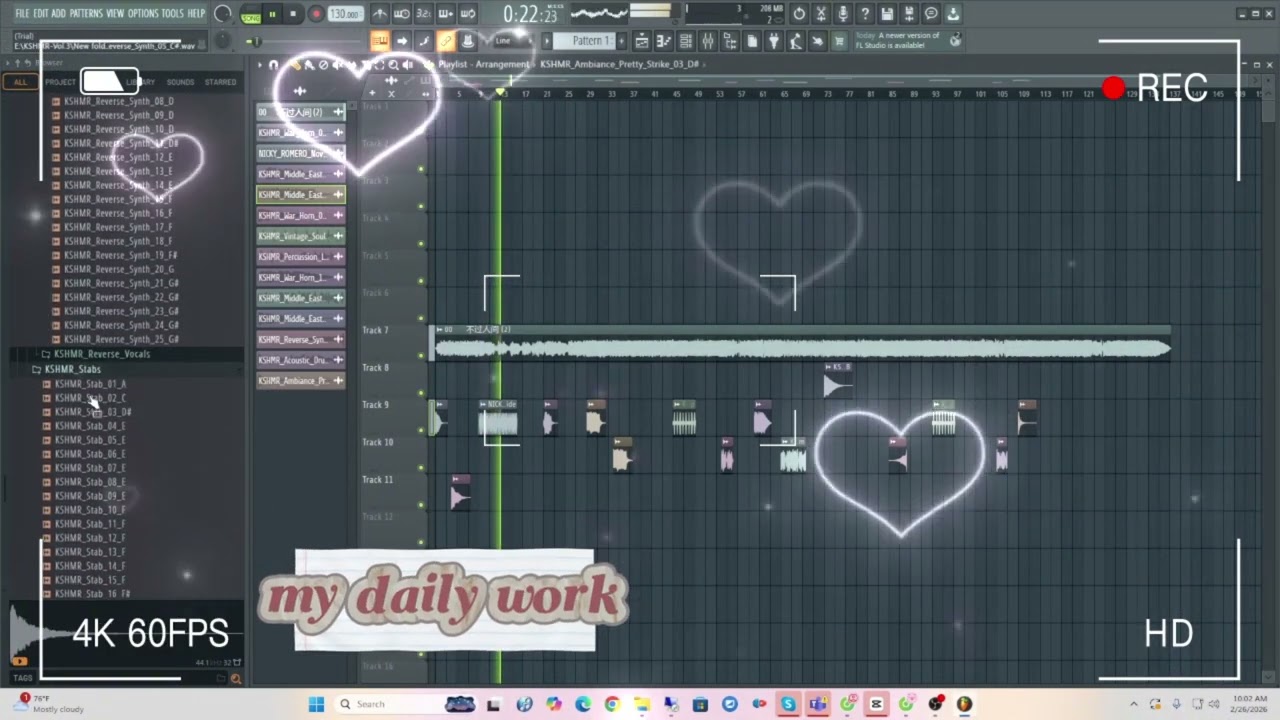Toggle the link-to-controller icon
The width and height of the screenshot is (1280, 720).
point(445,41)
